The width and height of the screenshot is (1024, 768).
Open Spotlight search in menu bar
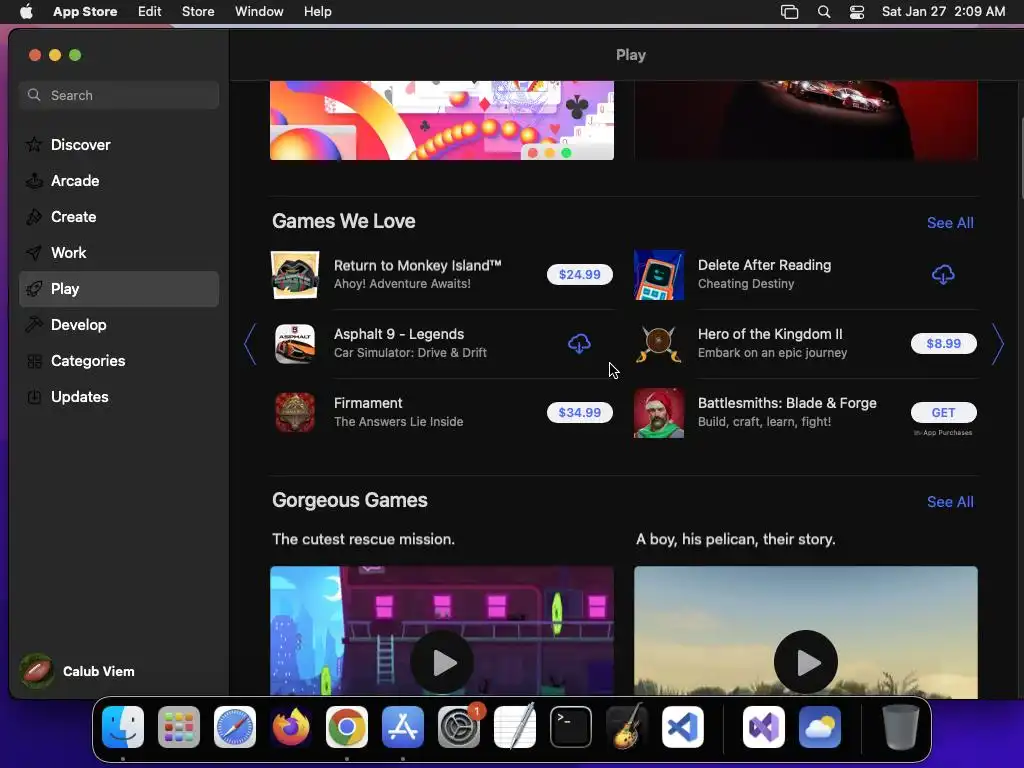point(824,12)
